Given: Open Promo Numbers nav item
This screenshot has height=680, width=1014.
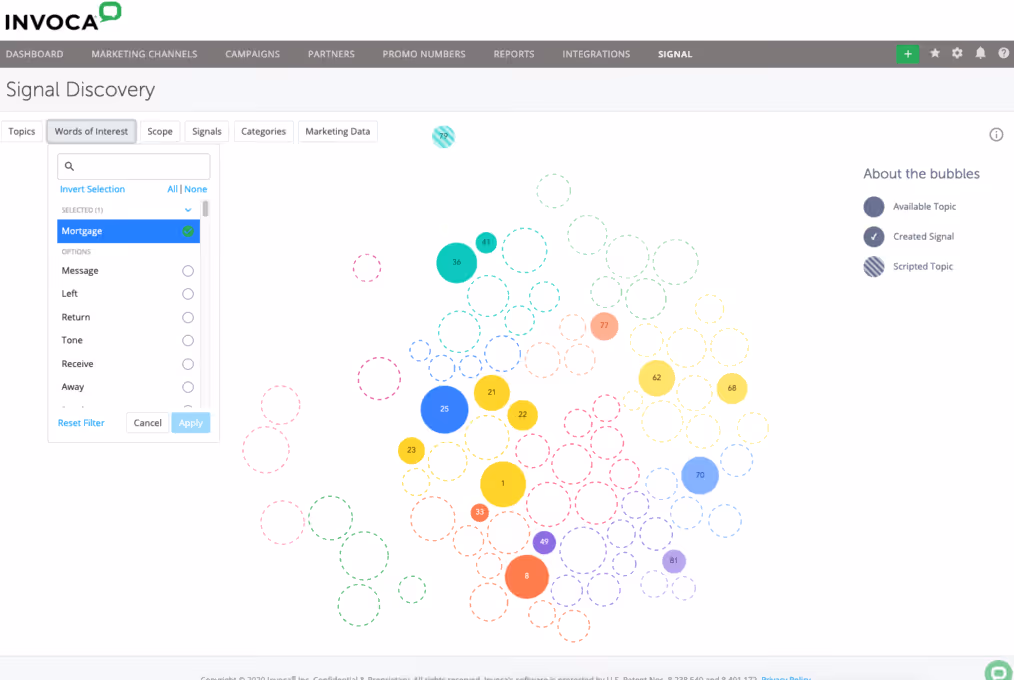Looking at the screenshot, I should [424, 54].
